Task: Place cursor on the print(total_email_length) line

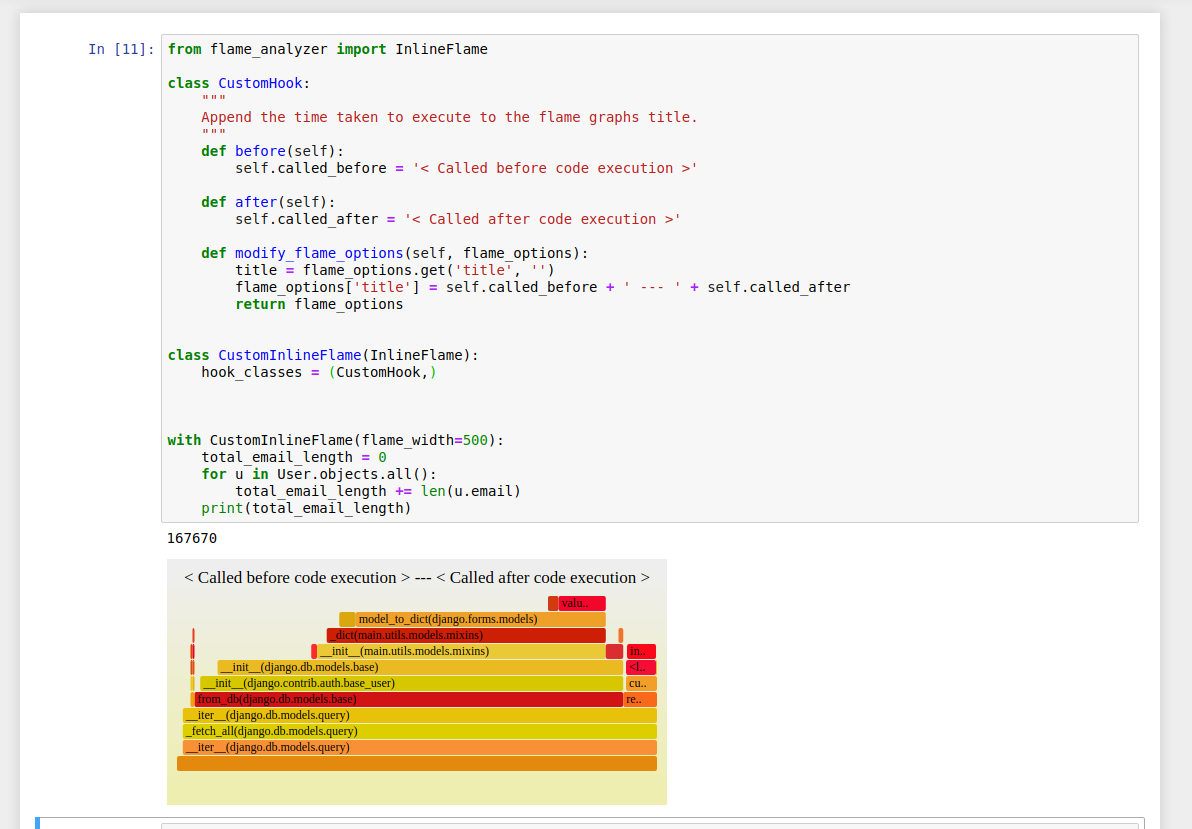Action: click(x=306, y=508)
